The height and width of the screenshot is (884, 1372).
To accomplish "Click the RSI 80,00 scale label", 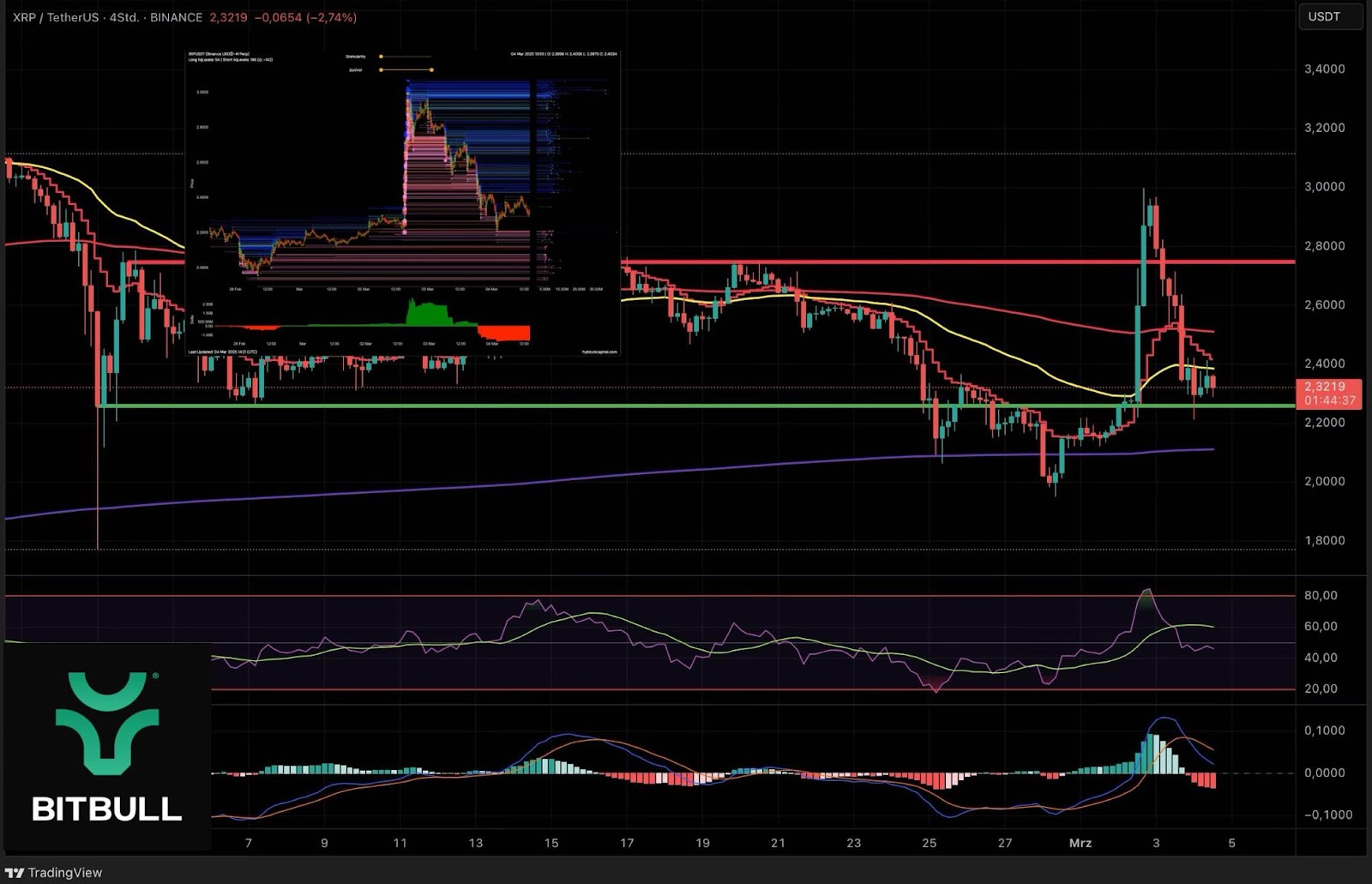I will pos(1321,595).
